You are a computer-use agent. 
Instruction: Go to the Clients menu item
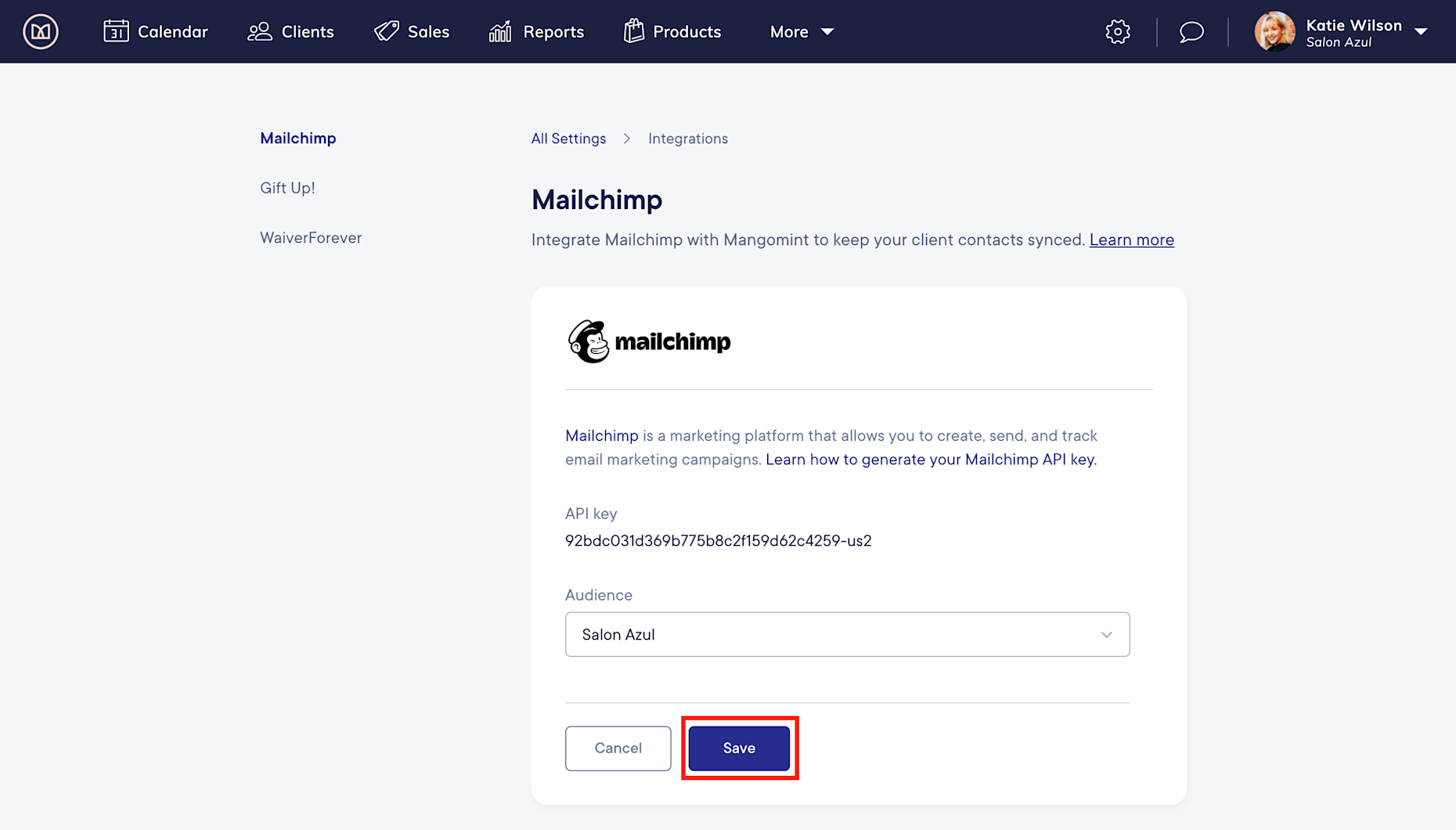(290, 31)
